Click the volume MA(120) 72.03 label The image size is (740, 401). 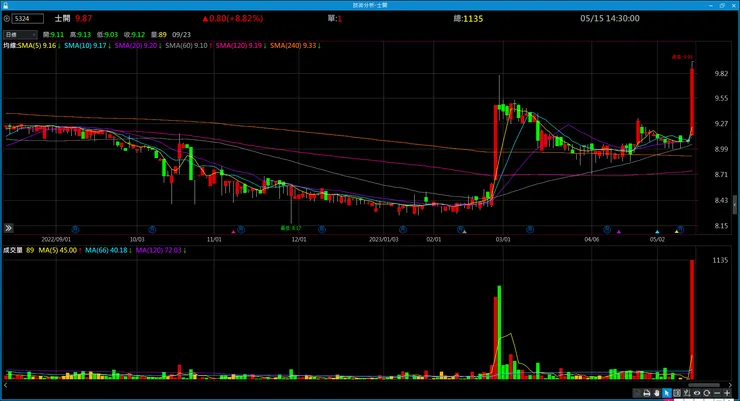click(x=161, y=251)
